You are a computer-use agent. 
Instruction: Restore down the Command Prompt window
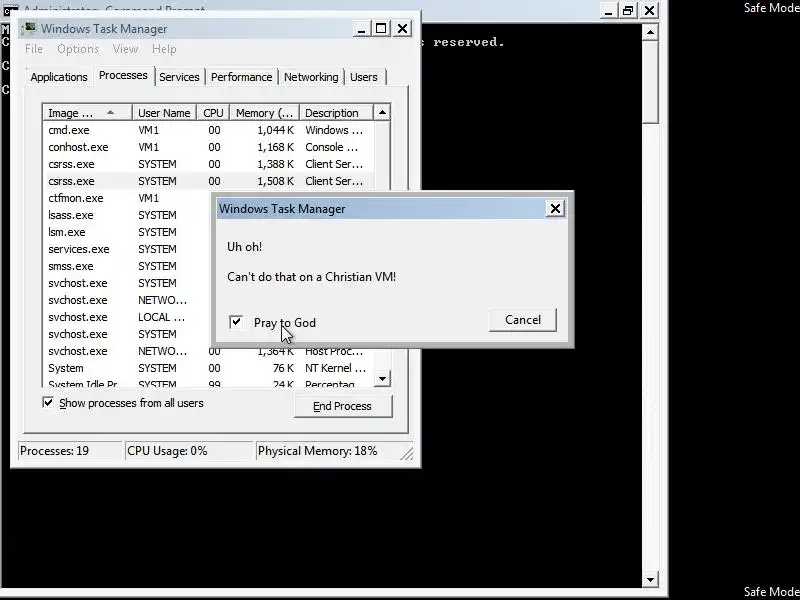tap(628, 10)
